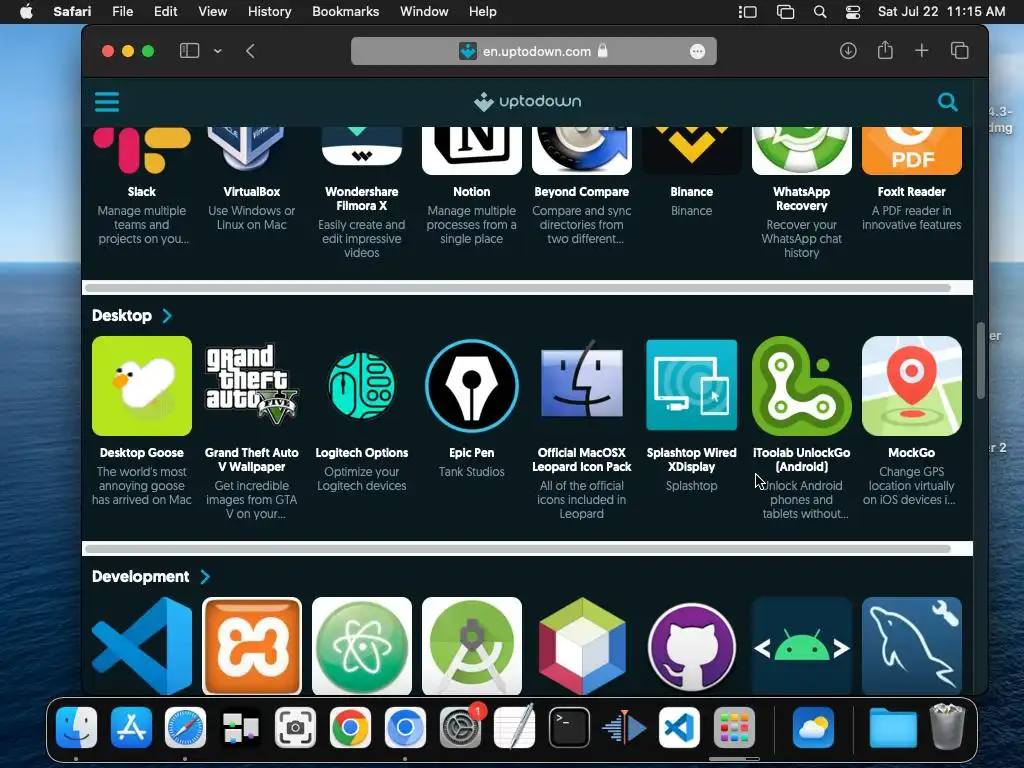This screenshot has width=1024, height=768.
Task: Open the Foxit Reader PDF icon
Action: 912,151
